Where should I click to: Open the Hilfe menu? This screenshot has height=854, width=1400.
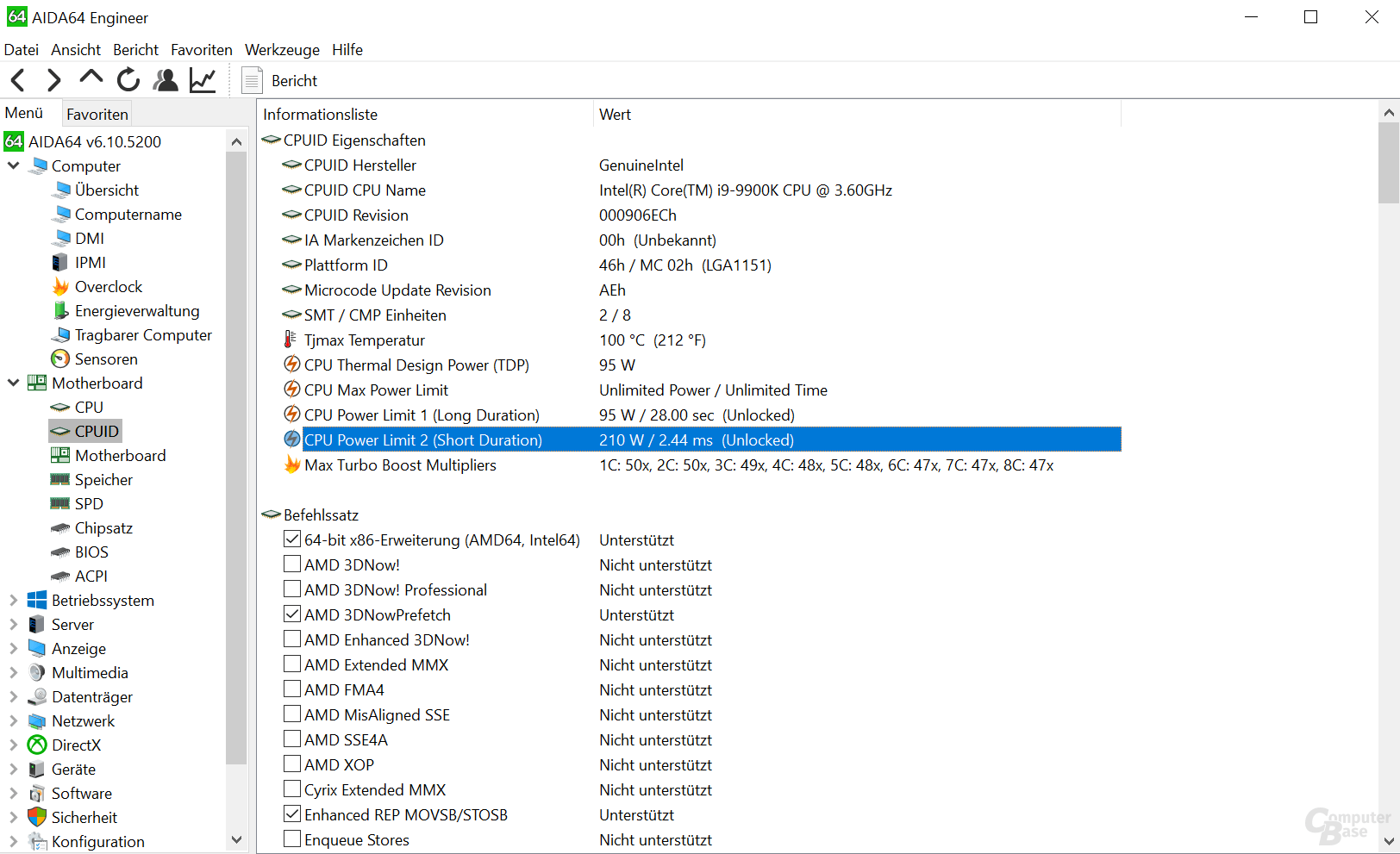(x=347, y=50)
